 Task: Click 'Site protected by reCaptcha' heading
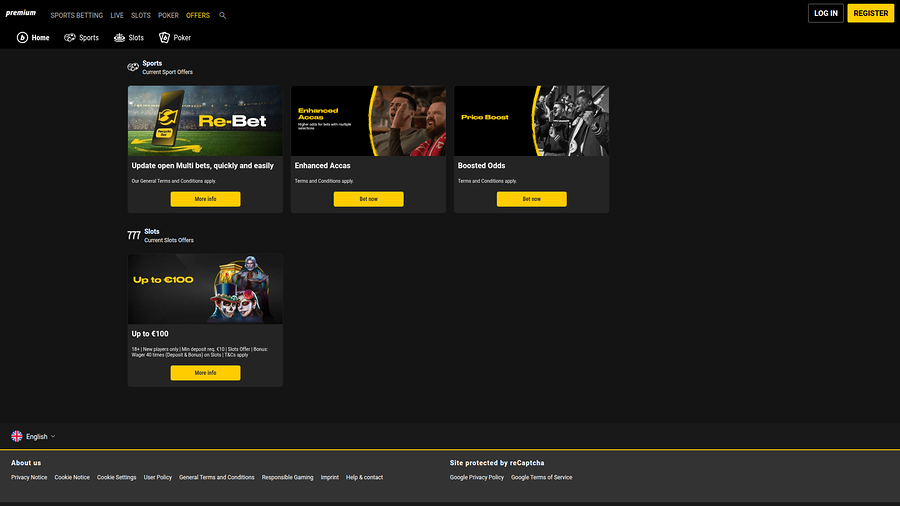tap(496, 463)
